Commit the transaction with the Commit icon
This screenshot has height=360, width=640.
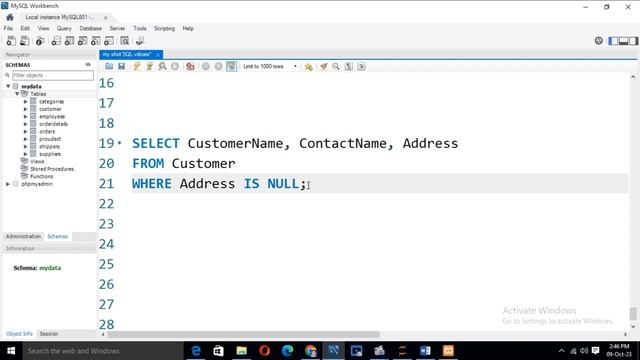[x=206, y=66]
